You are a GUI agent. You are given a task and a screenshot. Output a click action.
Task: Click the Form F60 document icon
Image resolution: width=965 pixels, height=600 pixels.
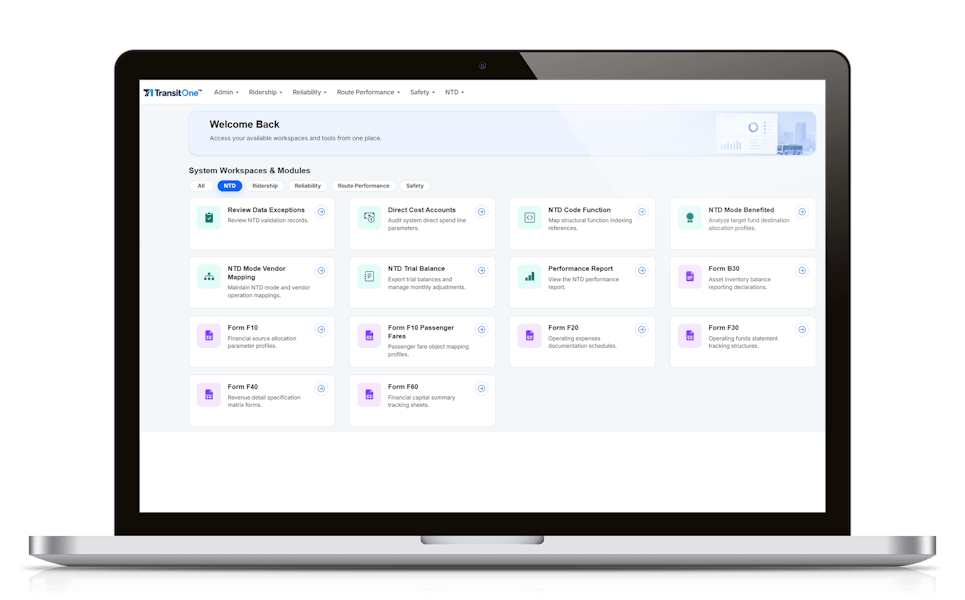[x=369, y=394]
